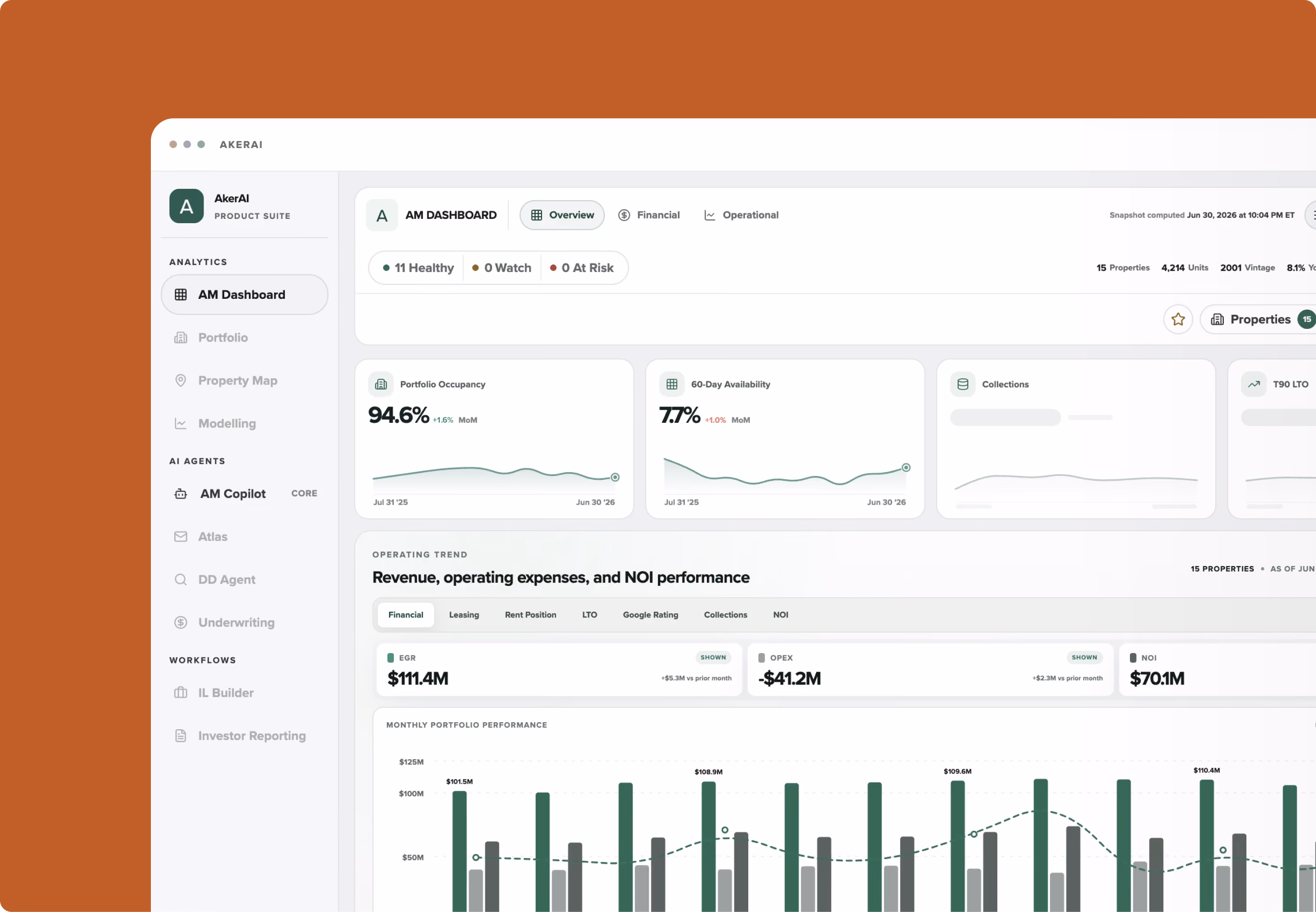This screenshot has width=1316, height=912.
Task: Click the Modelling chart icon
Action: [x=180, y=423]
